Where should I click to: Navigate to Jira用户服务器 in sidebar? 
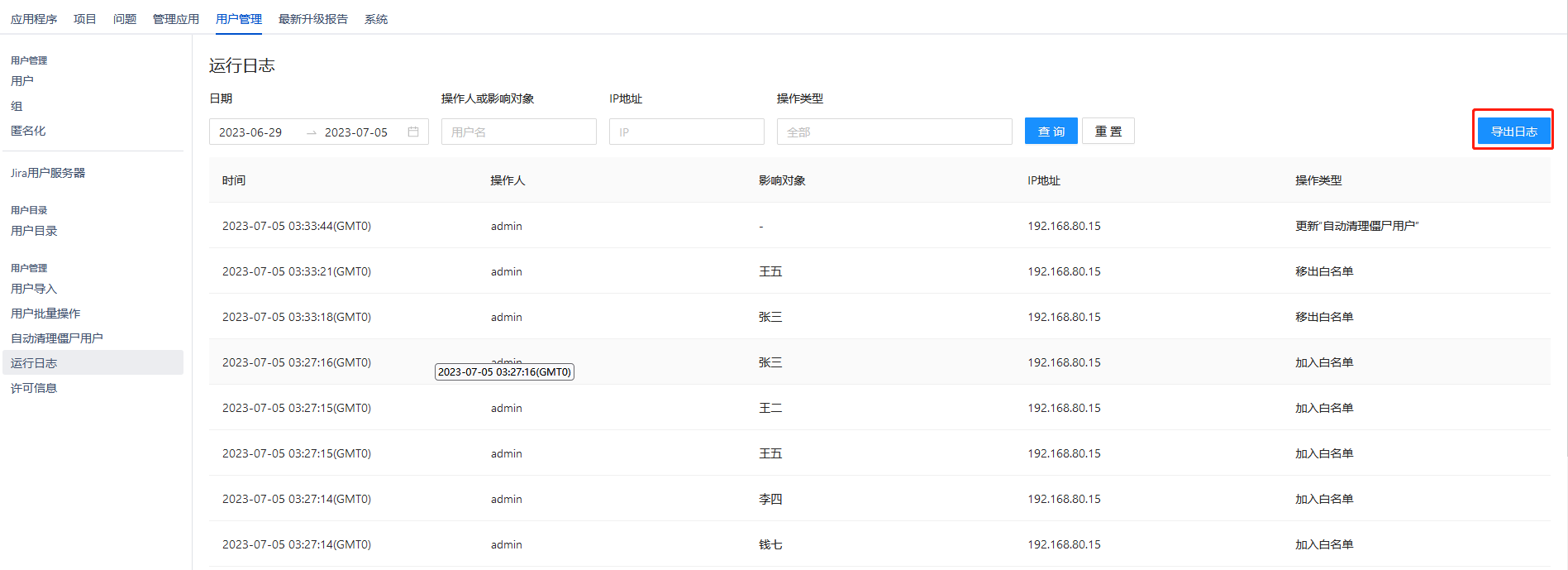[48, 173]
